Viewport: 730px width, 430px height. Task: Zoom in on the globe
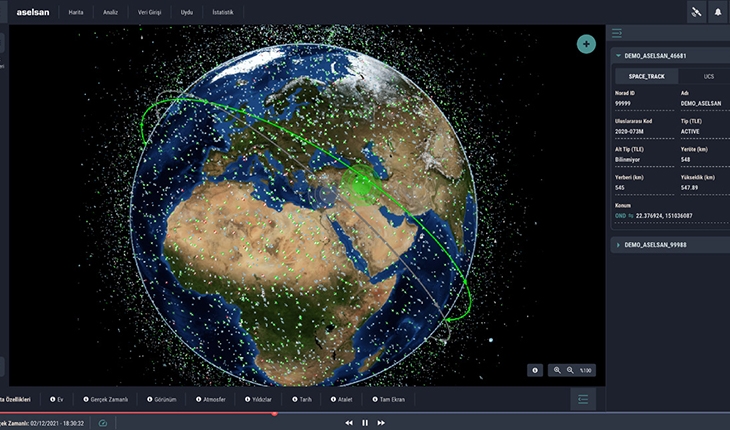pyautogui.click(x=557, y=370)
